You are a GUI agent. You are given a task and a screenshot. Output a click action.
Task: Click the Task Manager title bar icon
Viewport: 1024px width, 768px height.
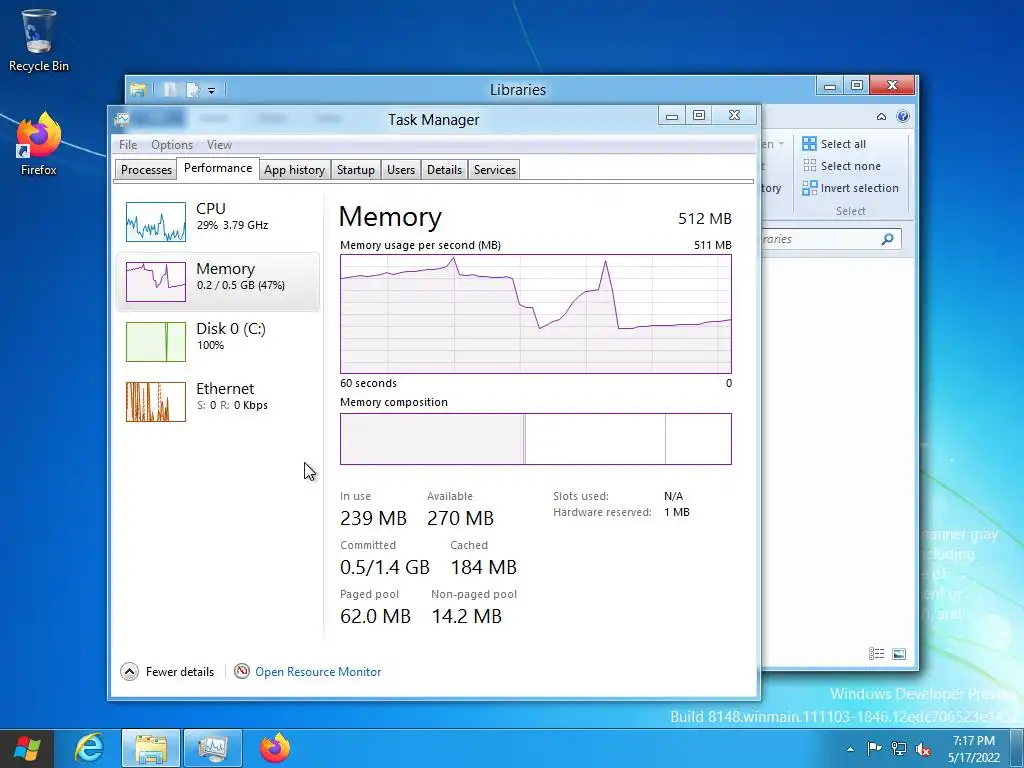121,120
